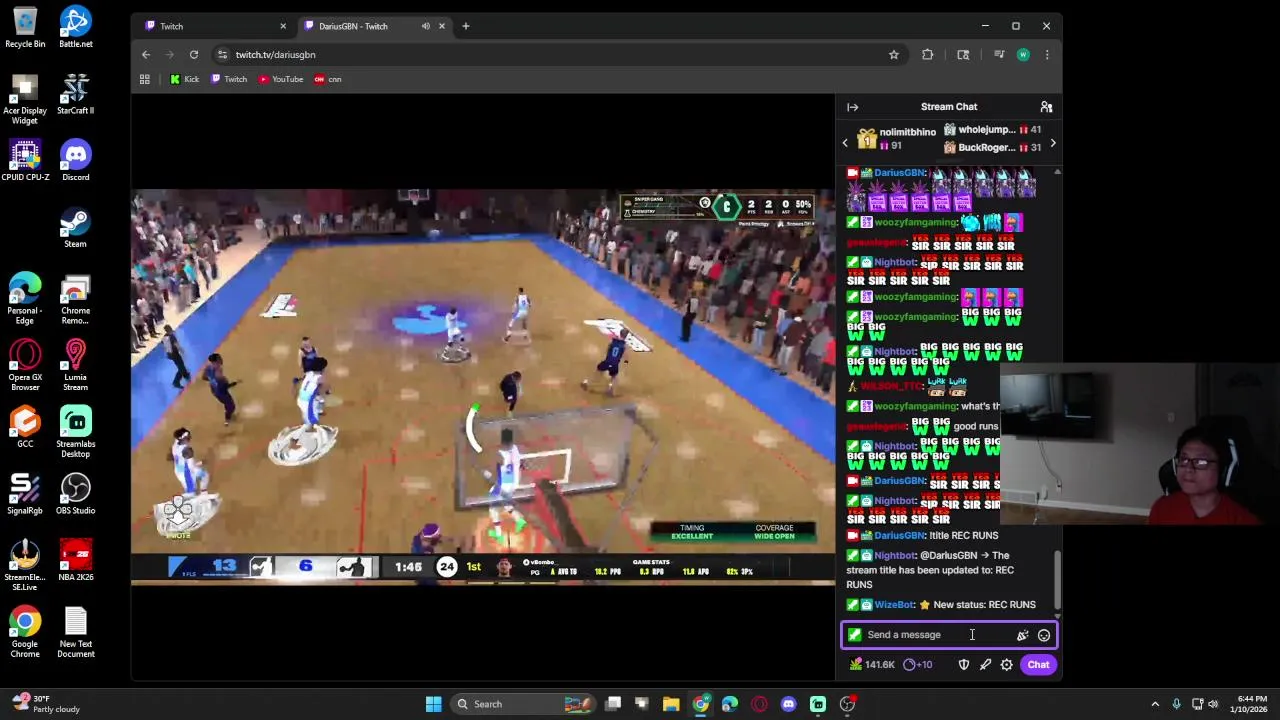This screenshot has height=720, width=1280.
Task: Open the cnn bookmark
Action: [328, 79]
